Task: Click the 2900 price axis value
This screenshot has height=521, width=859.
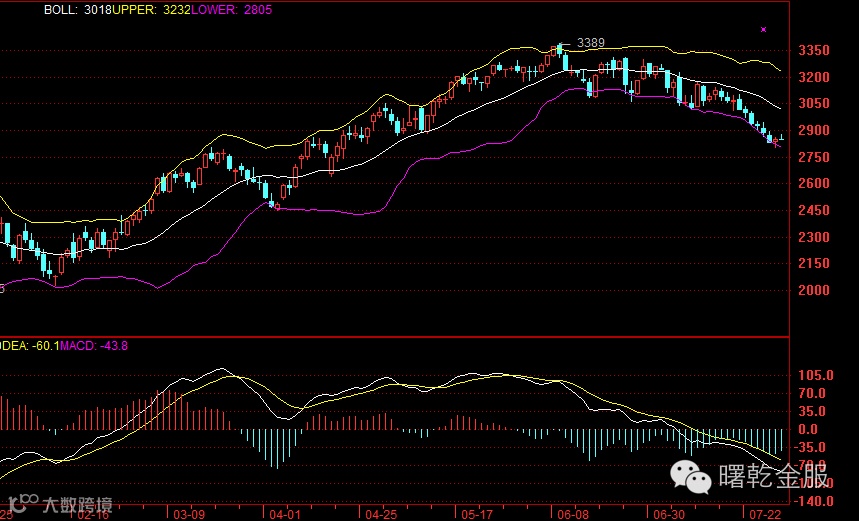Action: click(814, 130)
